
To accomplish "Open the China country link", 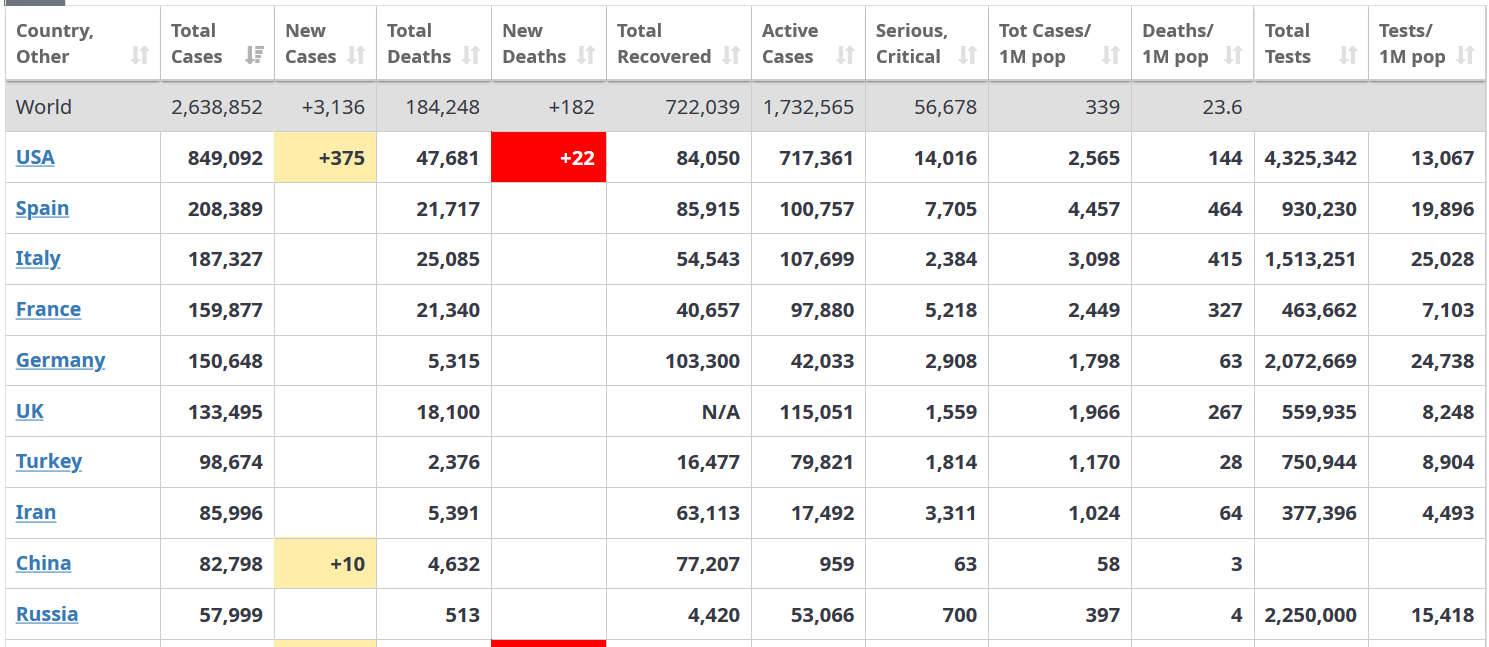I will pyautogui.click(x=43, y=563).
